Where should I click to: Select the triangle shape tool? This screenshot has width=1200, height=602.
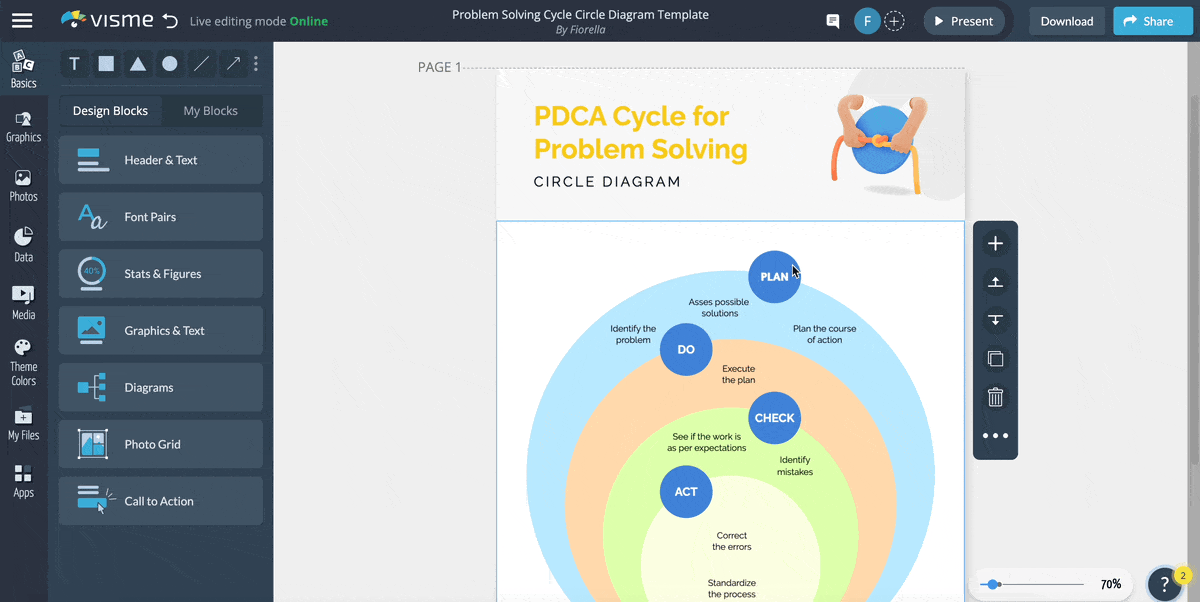(x=138, y=63)
